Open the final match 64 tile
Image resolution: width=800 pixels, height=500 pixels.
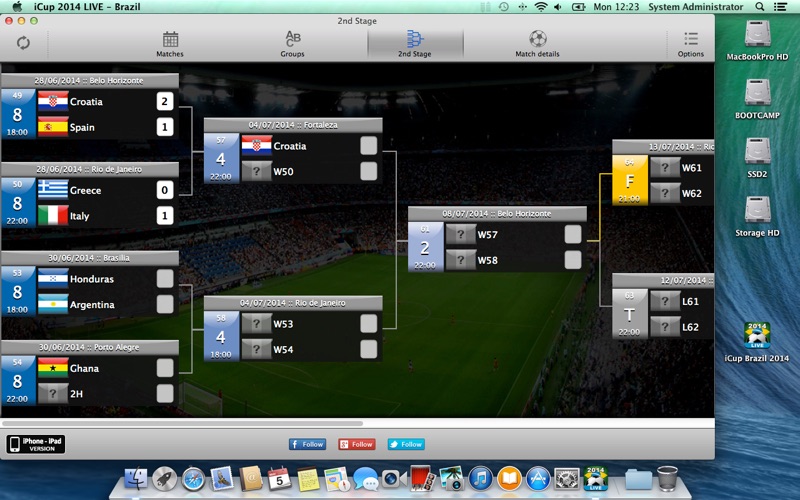click(630, 180)
